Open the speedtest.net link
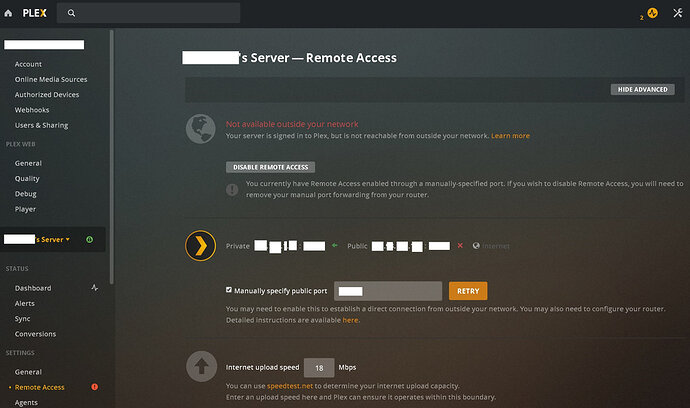This screenshot has width=690, height=408. pyautogui.click(x=290, y=386)
